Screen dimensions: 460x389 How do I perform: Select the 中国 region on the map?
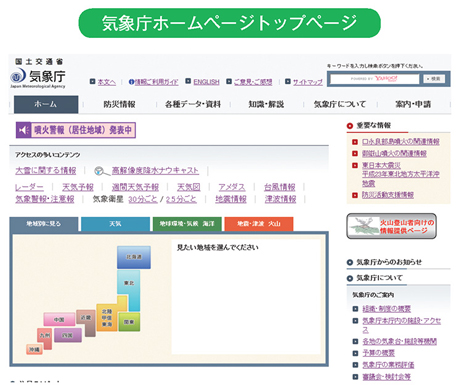[x=59, y=319]
